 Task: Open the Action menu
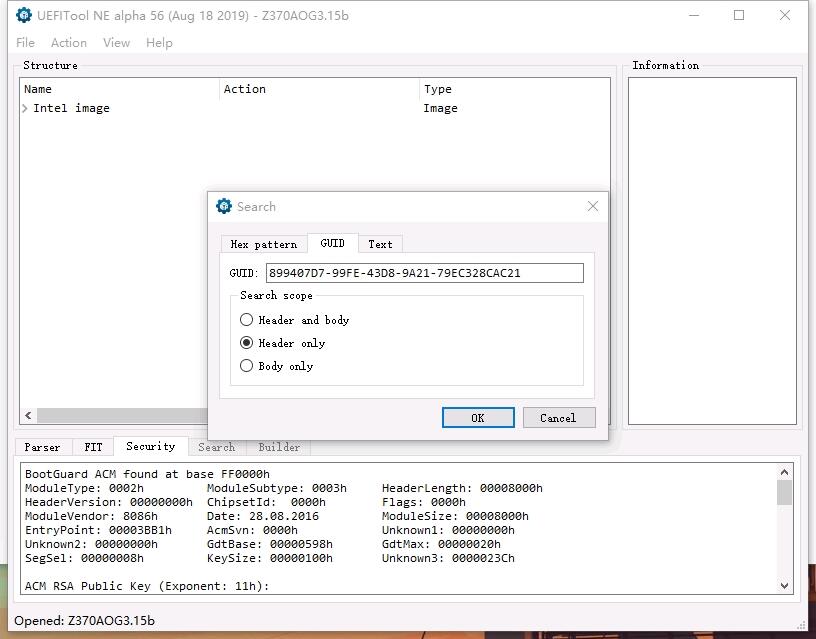[69, 43]
